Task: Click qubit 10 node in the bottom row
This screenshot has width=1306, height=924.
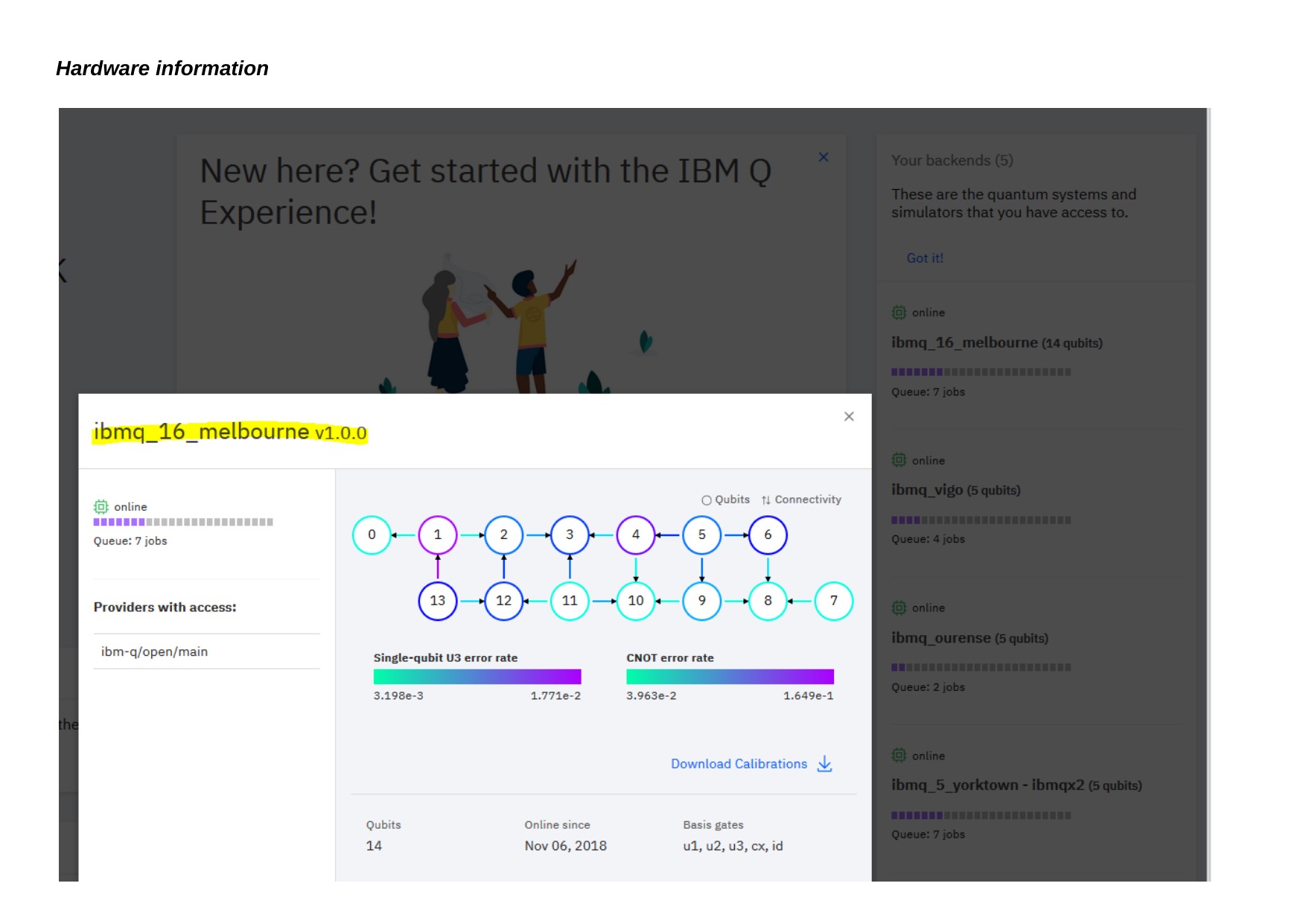Action: click(635, 601)
